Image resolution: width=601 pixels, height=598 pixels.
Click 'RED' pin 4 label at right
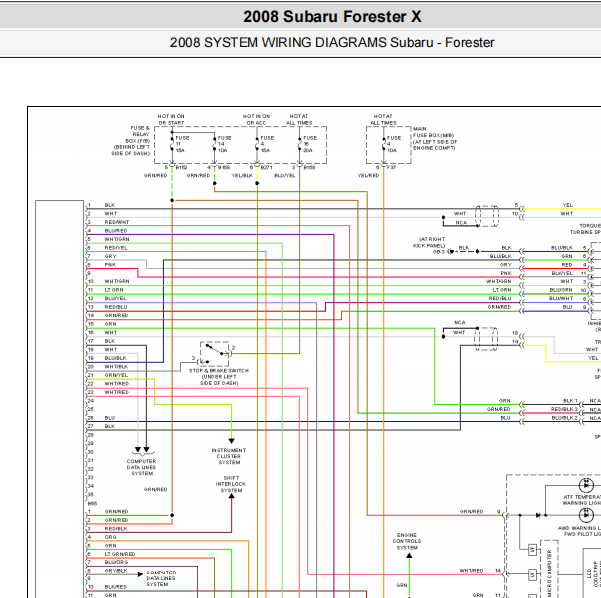point(567,265)
